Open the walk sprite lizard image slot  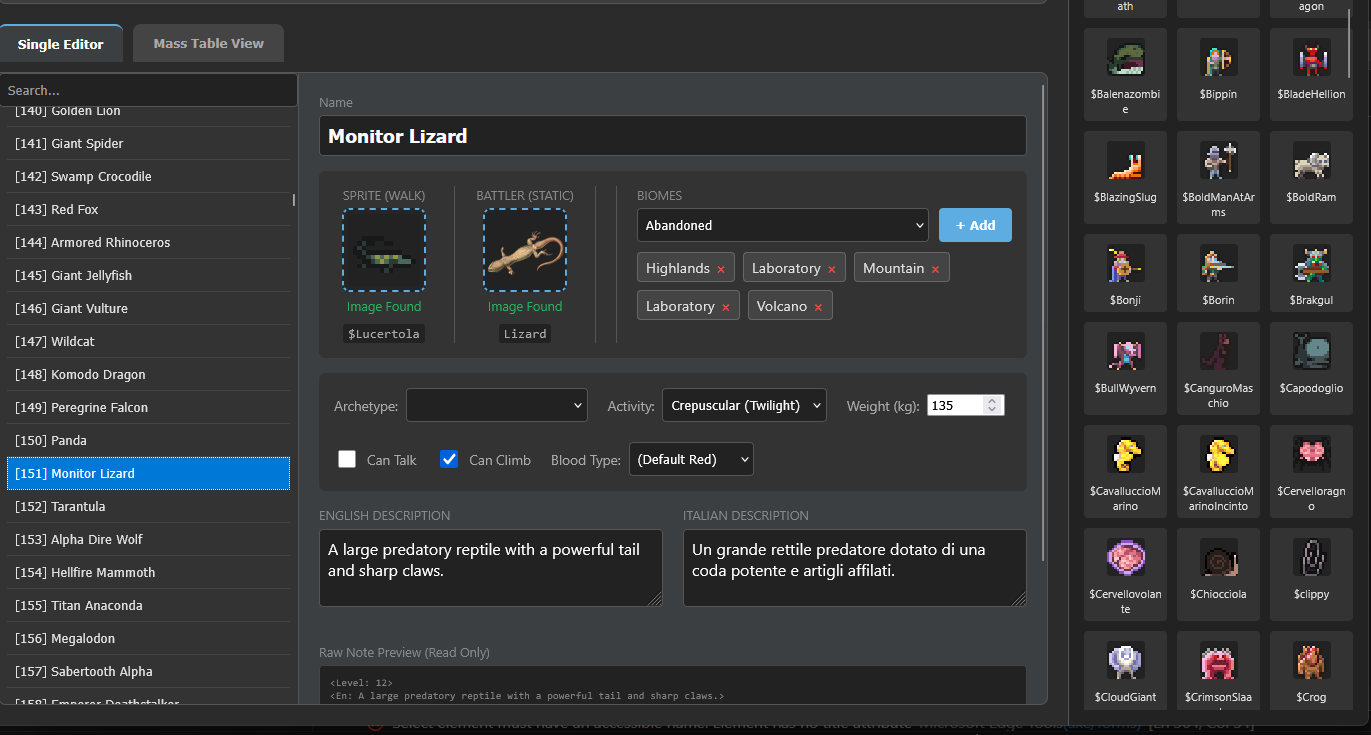384,251
